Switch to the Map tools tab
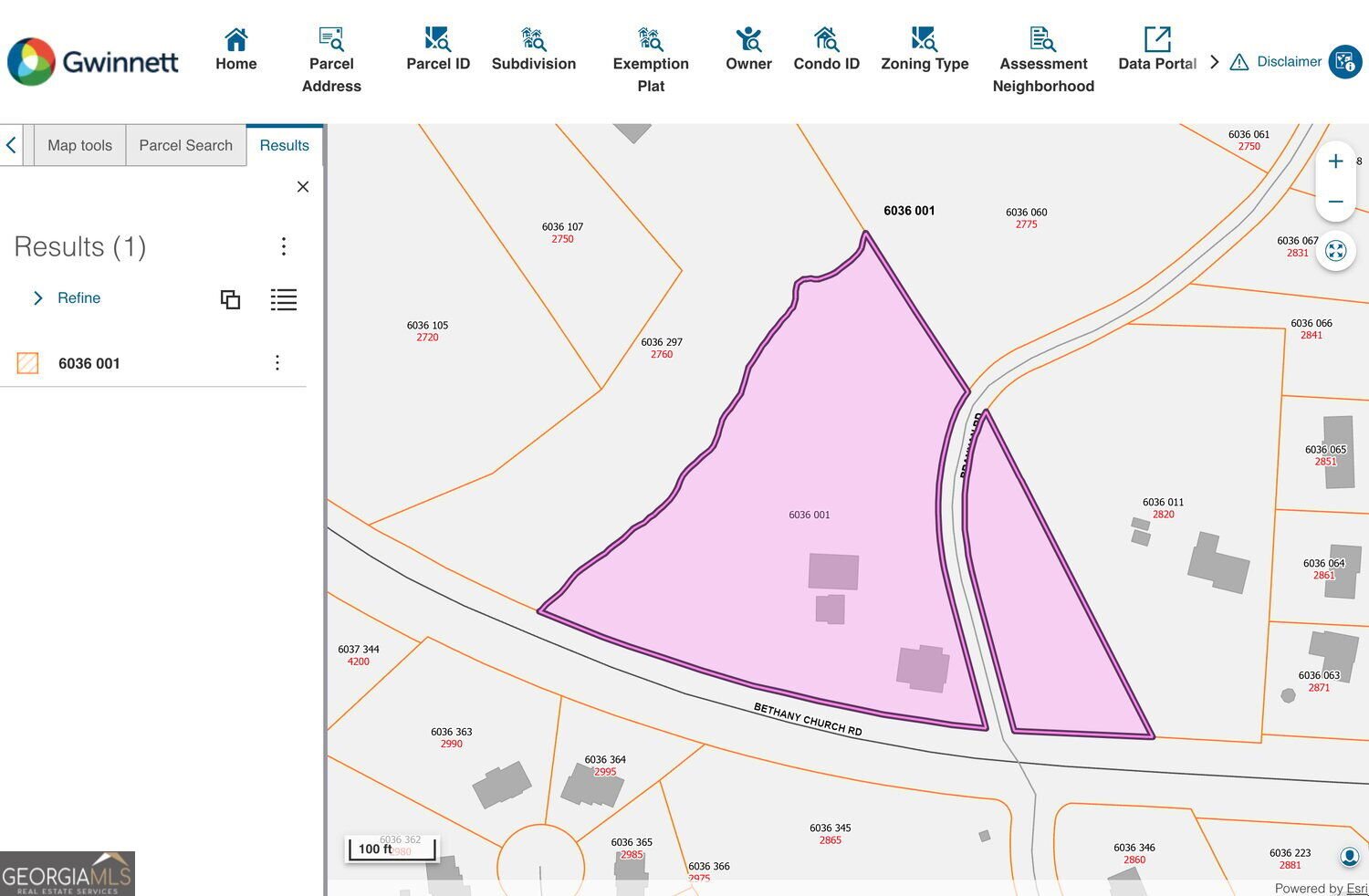The width and height of the screenshot is (1369, 896). (79, 146)
